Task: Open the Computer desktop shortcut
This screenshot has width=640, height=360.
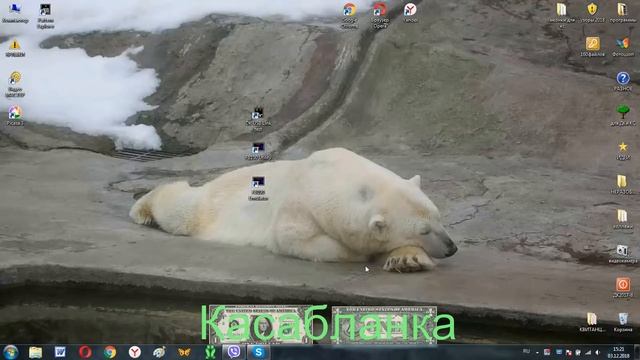Action: (15, 13)
